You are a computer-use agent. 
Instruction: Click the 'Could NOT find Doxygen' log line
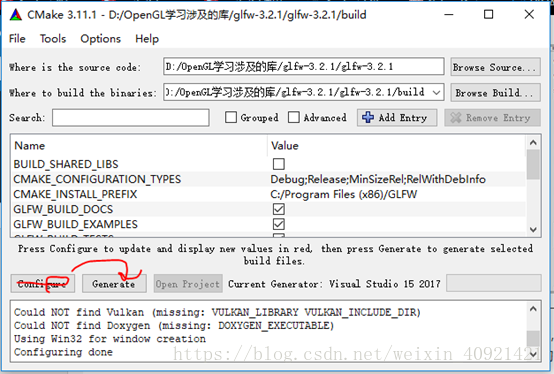point(174,325)
